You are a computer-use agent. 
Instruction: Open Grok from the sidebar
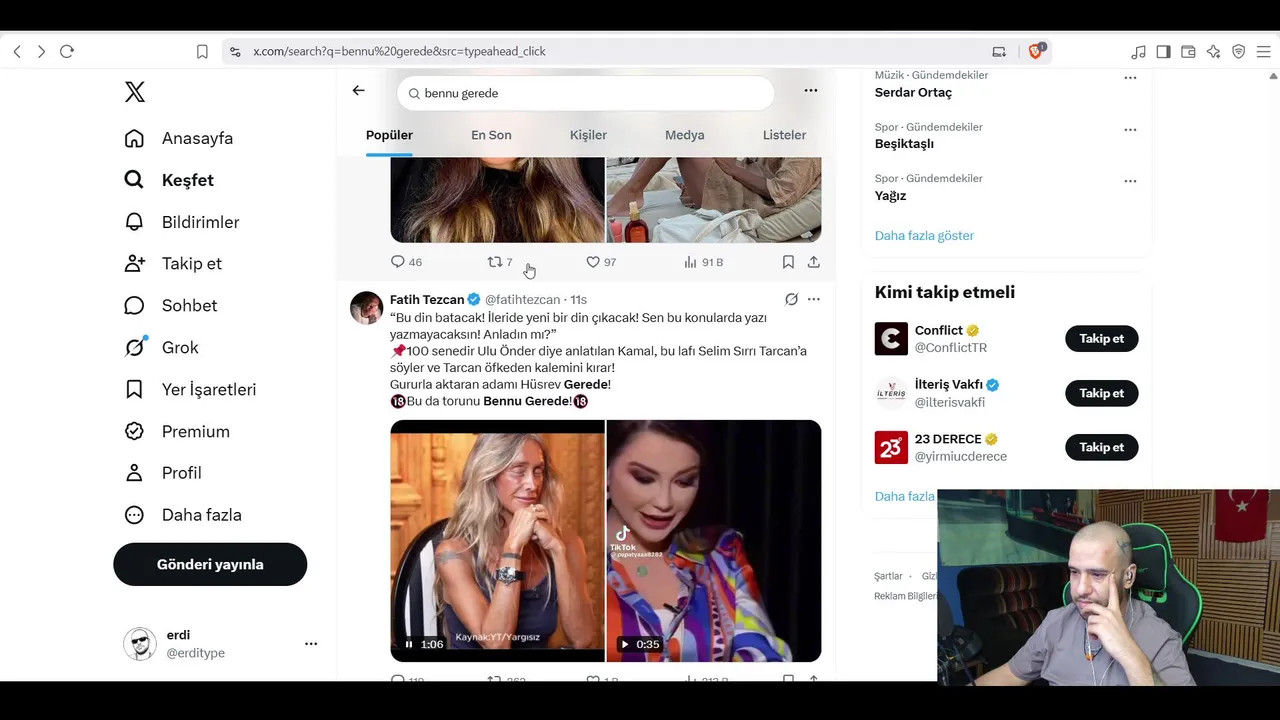point(161,348)
